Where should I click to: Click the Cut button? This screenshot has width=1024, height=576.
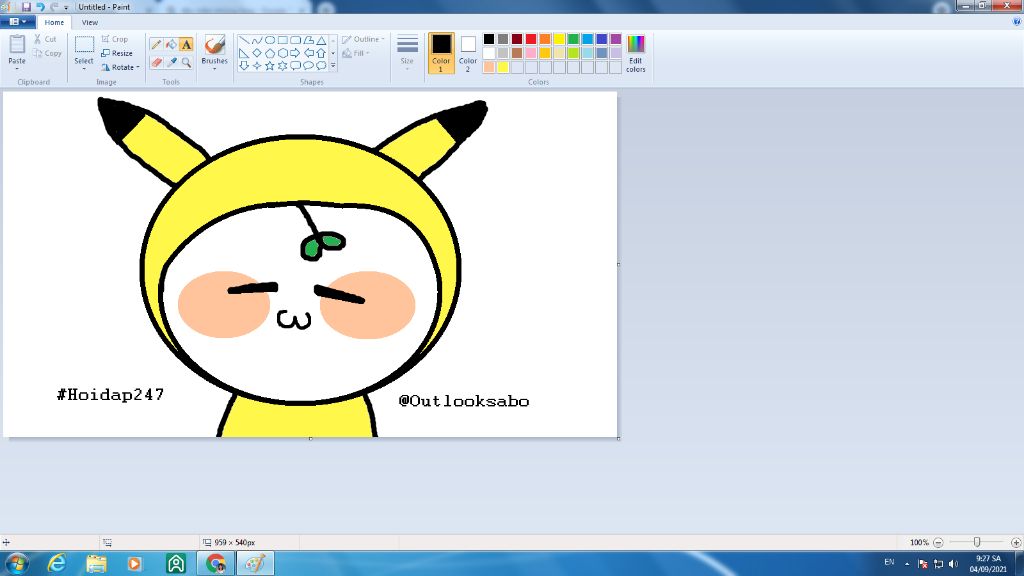coord(45,39)
